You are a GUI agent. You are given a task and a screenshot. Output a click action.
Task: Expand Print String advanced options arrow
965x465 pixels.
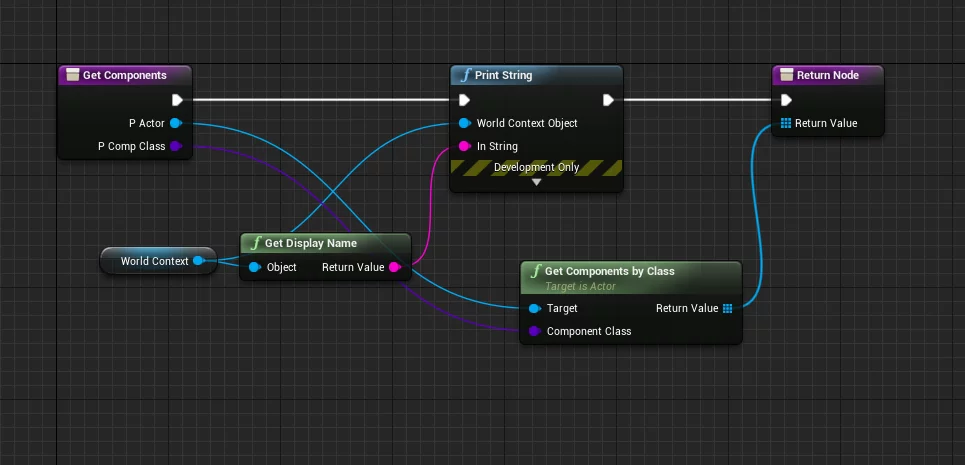click(x=536, y=182)
